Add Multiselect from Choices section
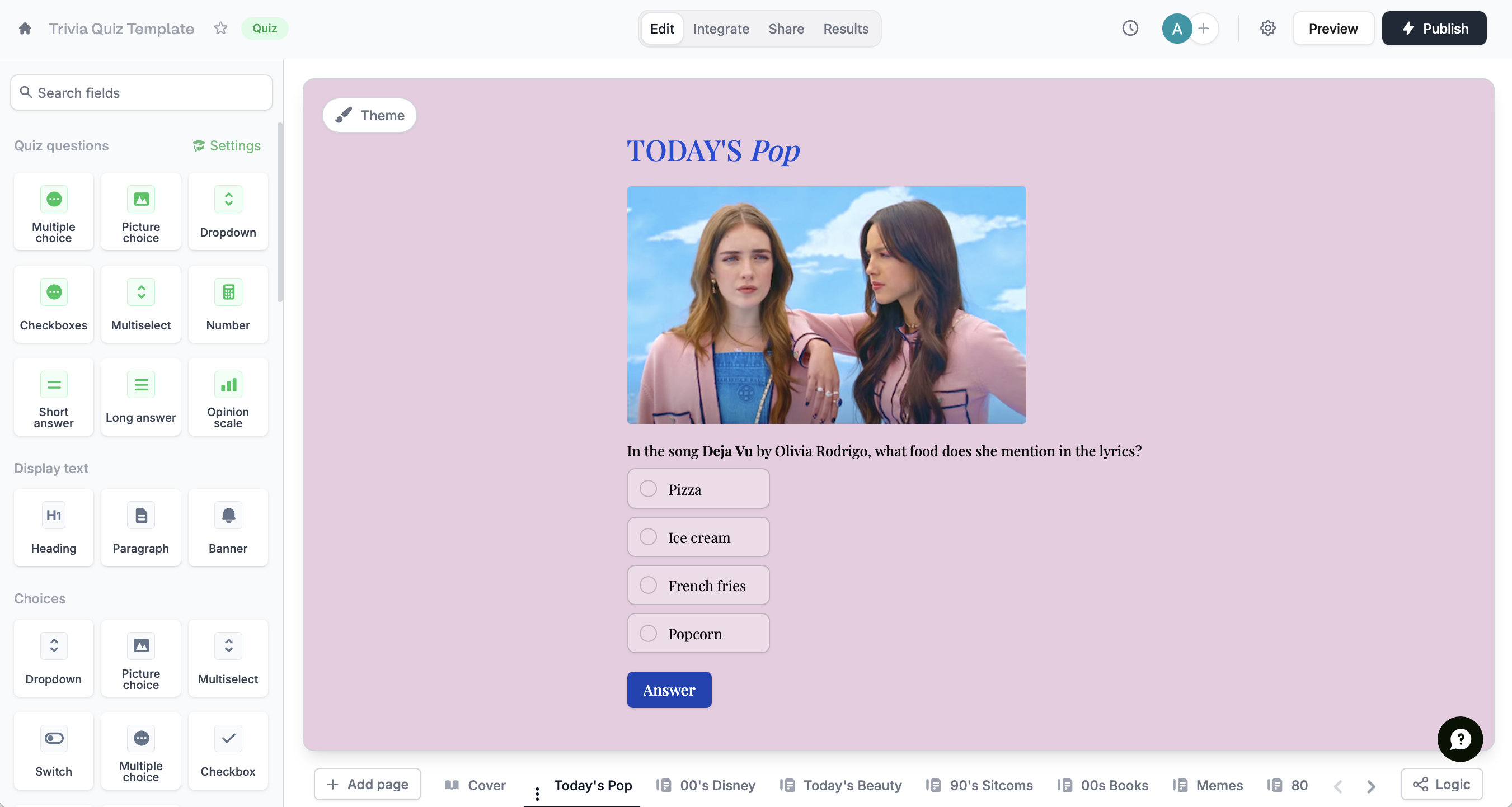Image resolution: width=1512 pixels, height=807 pixels. pos(228,659)
